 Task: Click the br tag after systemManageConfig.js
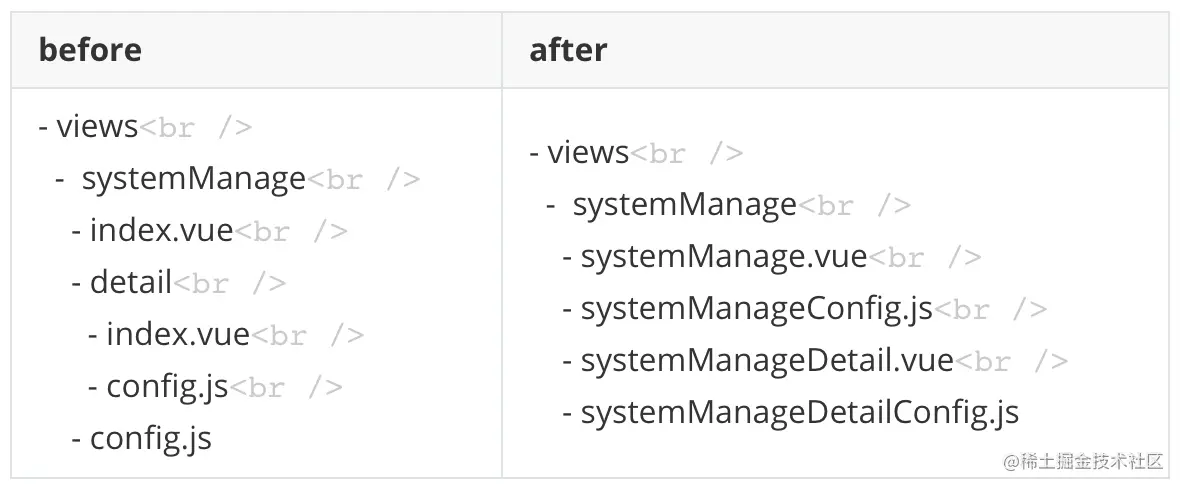(990, 310)
